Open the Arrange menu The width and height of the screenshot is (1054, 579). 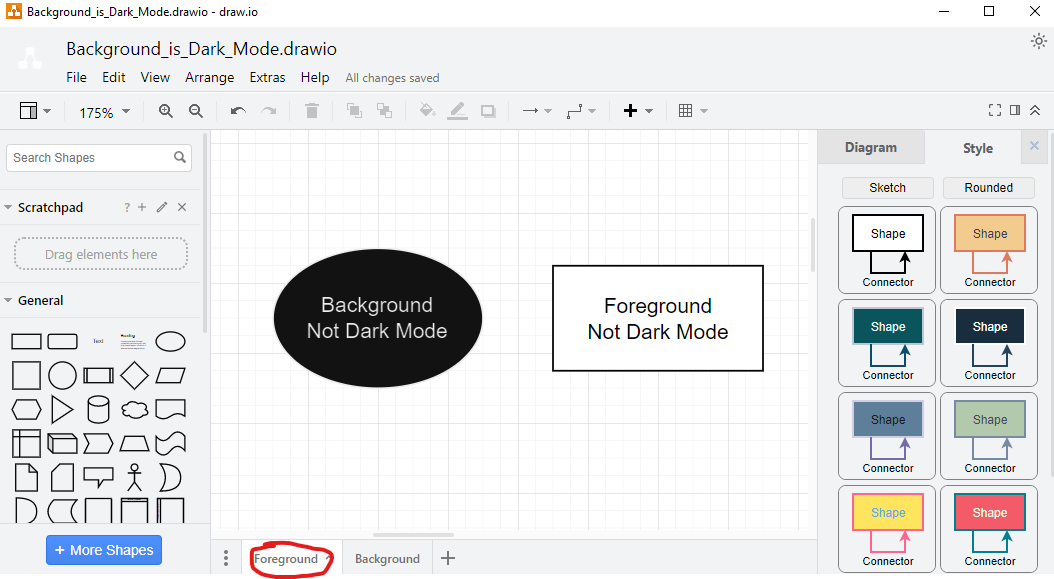209,77
